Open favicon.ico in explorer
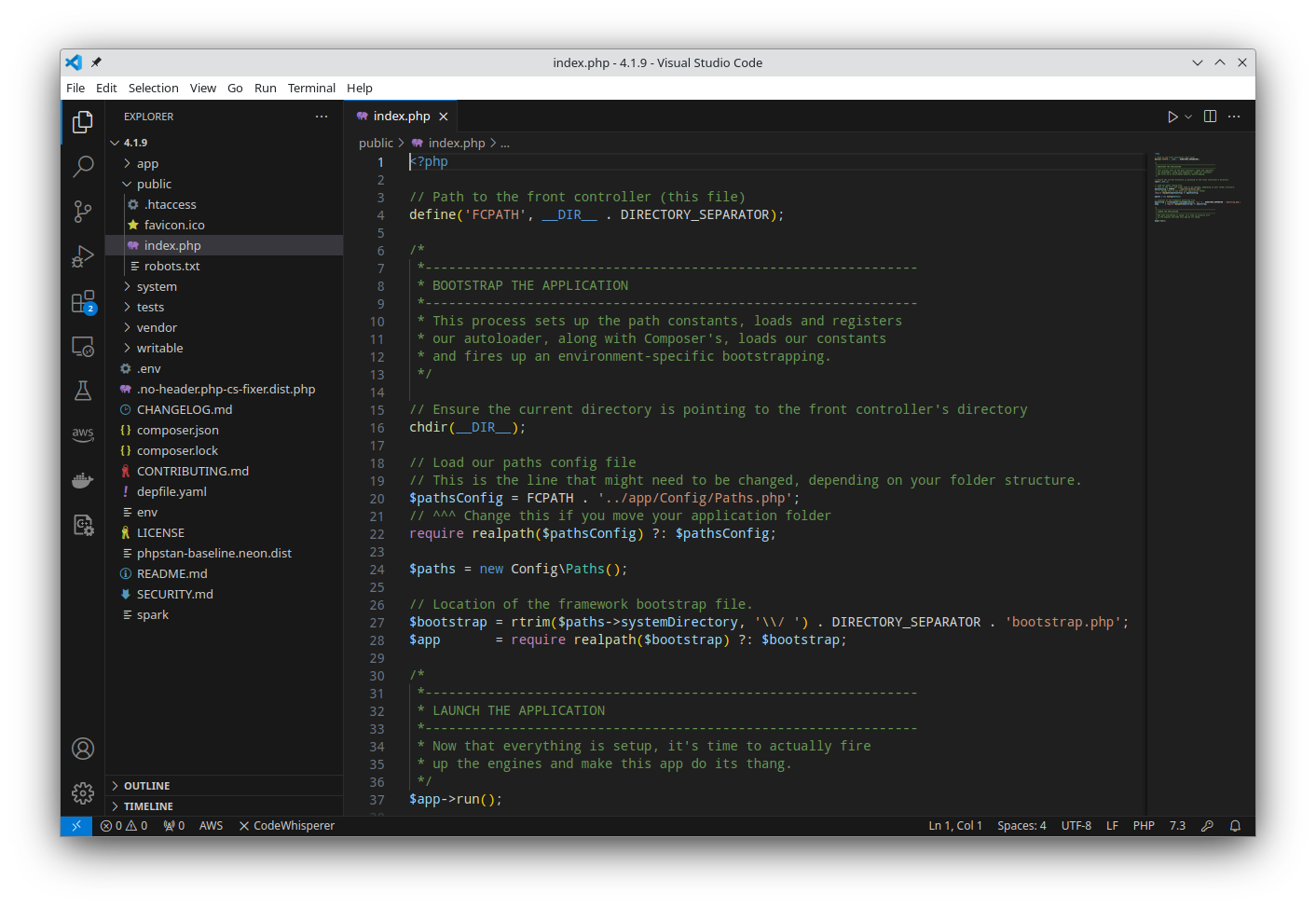 click(x=224, y=225)
